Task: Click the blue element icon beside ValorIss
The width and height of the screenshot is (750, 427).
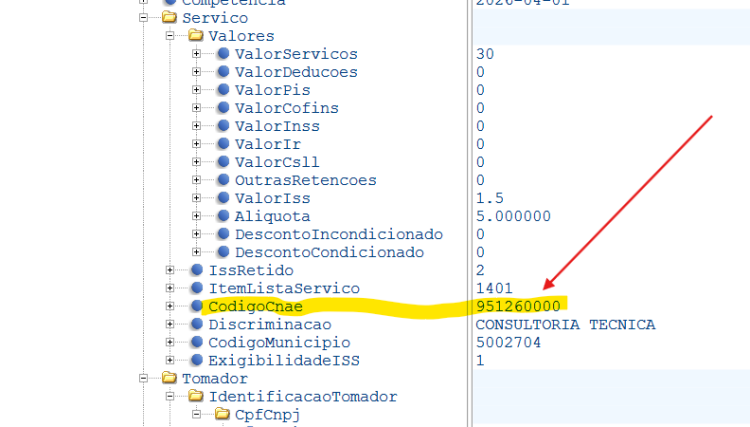Action: pyautogui.click(x=223, y=197)
